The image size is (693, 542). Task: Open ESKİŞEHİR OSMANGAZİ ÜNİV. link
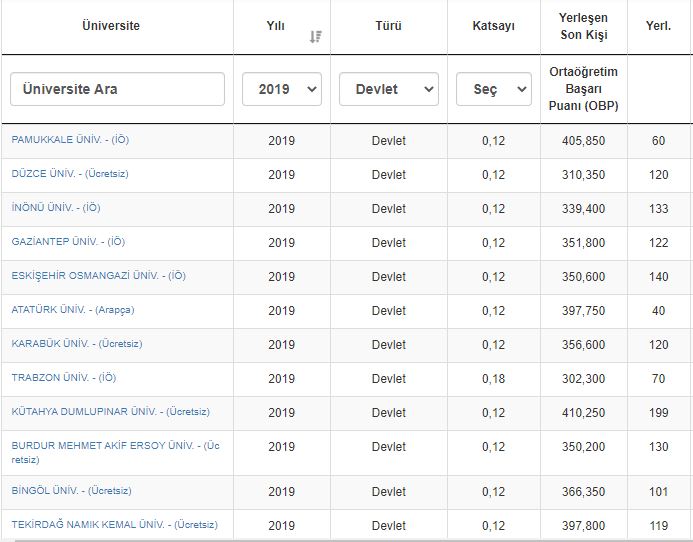tap(99, 275)
